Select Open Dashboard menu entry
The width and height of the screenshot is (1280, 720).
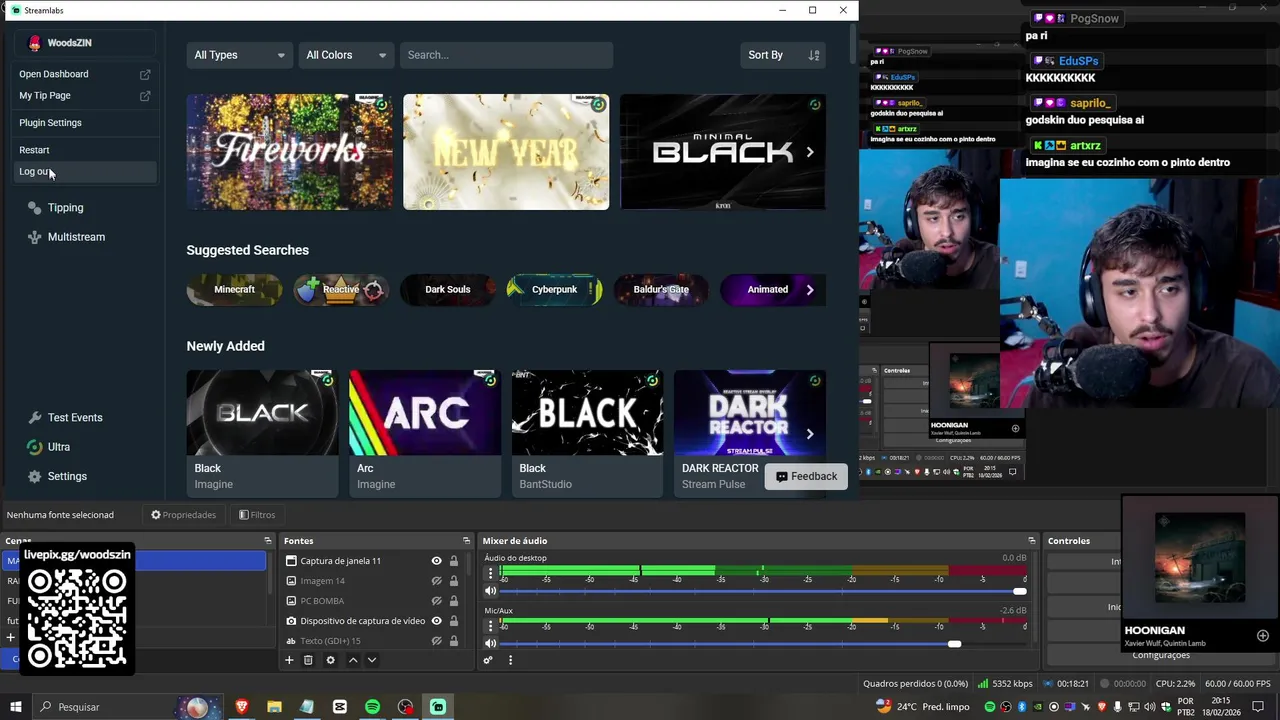[84, 74]
